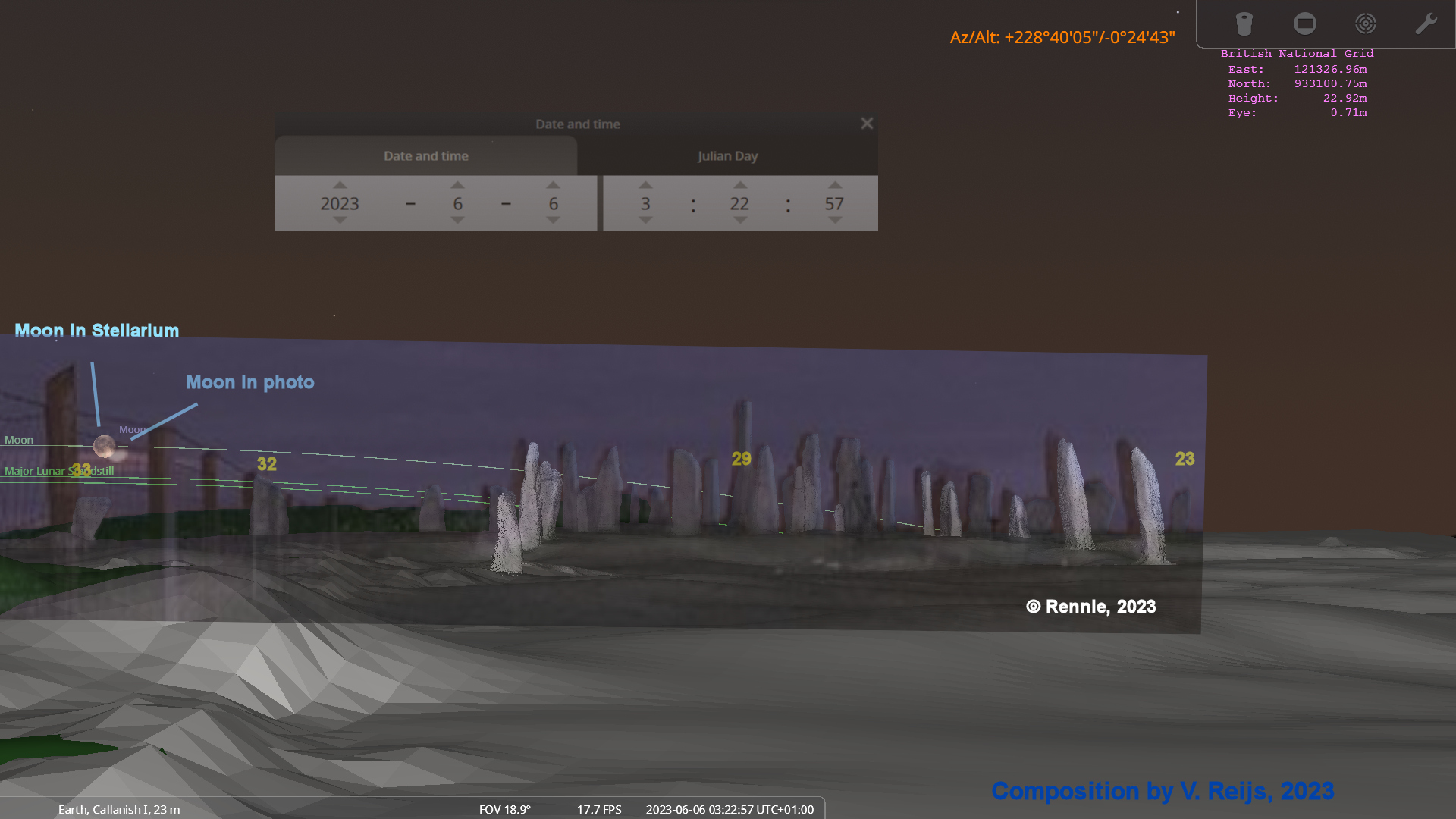Decrease the day value

coord(553,221)
